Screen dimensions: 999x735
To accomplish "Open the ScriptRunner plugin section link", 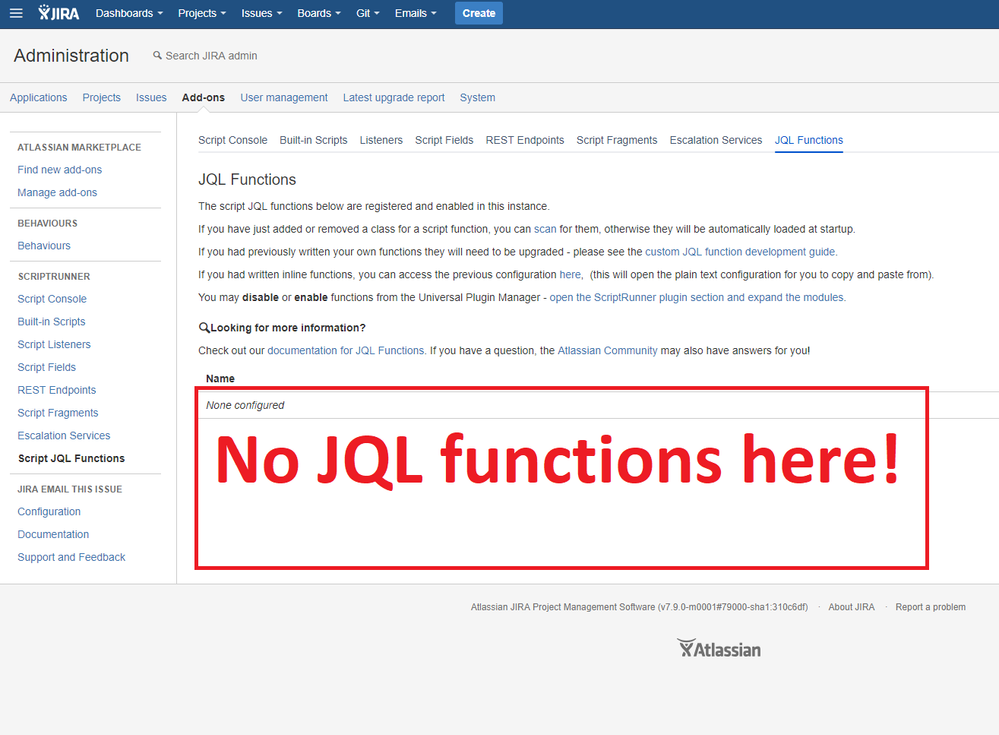I will pos(698,297).
